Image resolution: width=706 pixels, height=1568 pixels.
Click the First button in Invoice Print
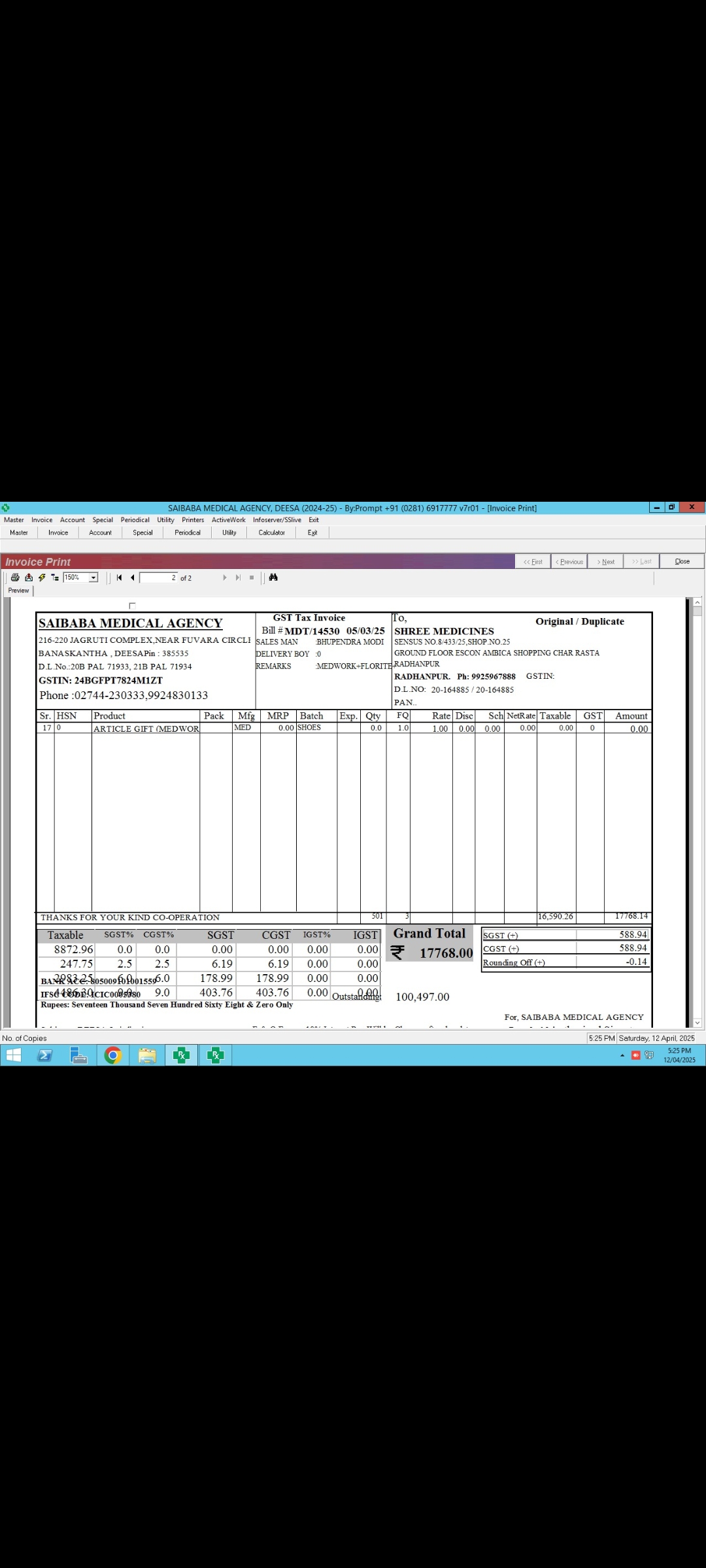coord(533,562)
